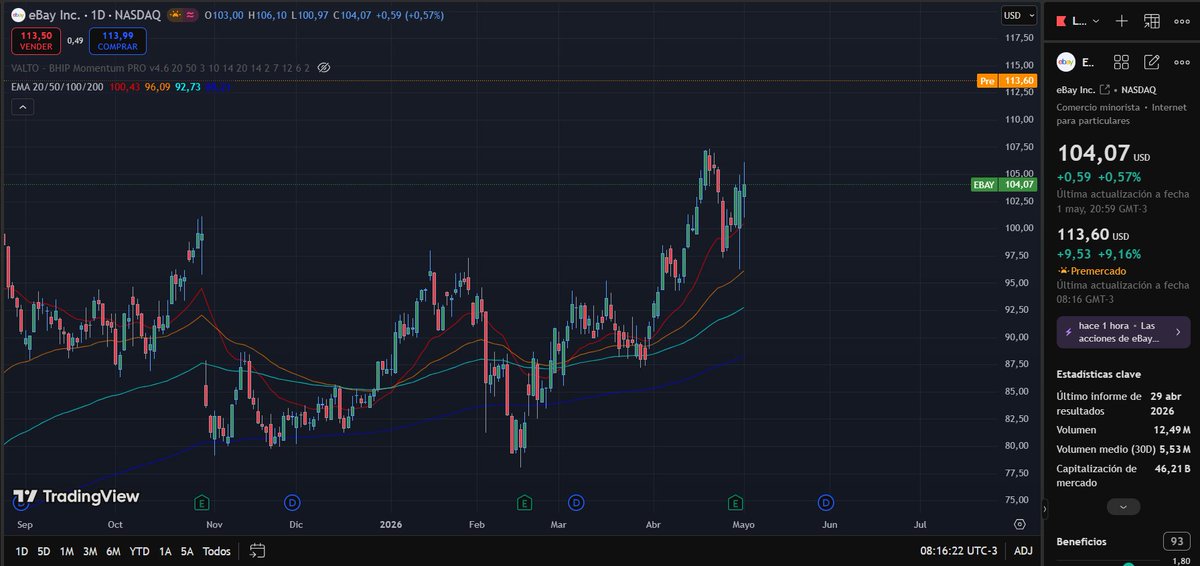Click the price axis on the chart
The width and height of the screenshot is (1200, 566).
click(1019, 270)
